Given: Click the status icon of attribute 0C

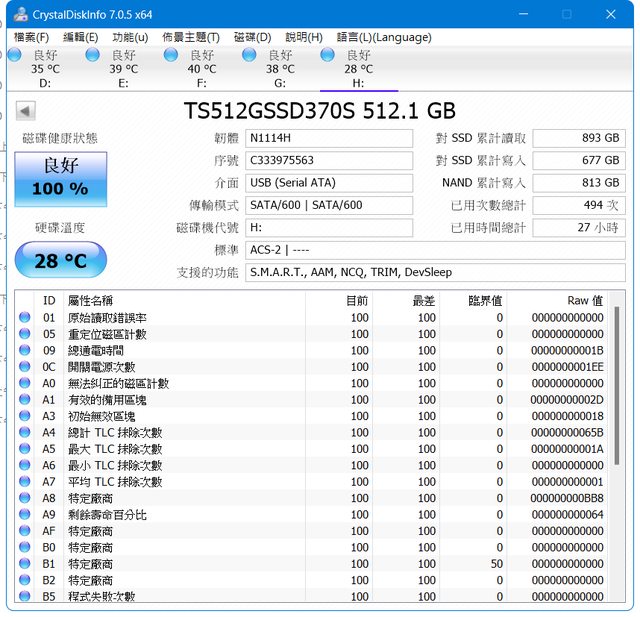Looking at the screenshot, I should point(24,366).
